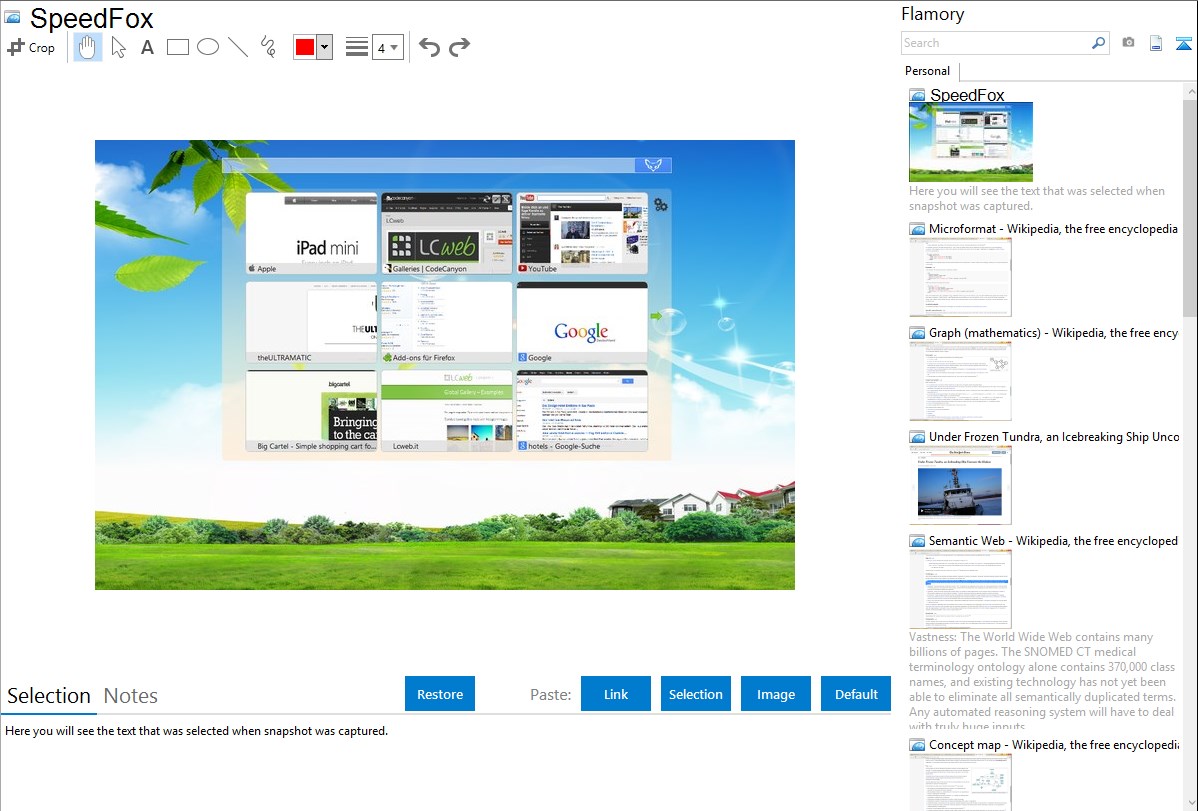Screen dimensions: 1198x811
Task: Activate the hand pan tool
Action: (87, 47)
